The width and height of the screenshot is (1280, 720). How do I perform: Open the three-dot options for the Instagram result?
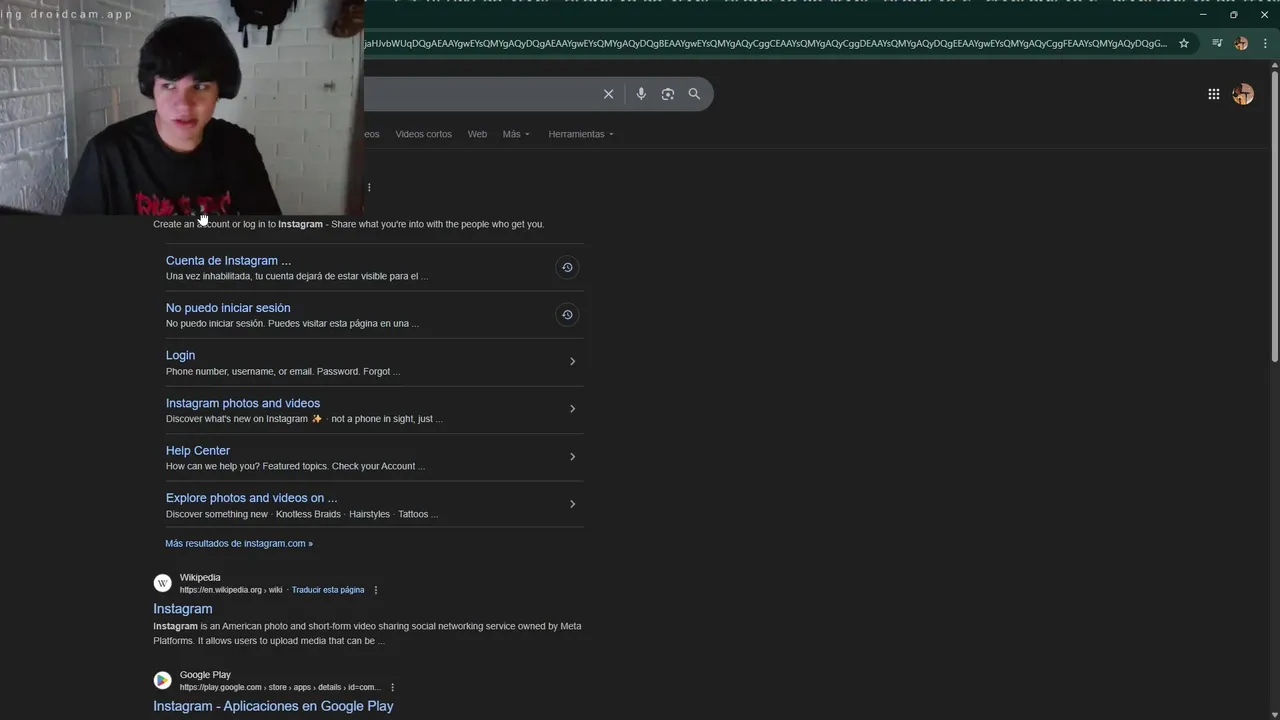click(x=369, y=187)
